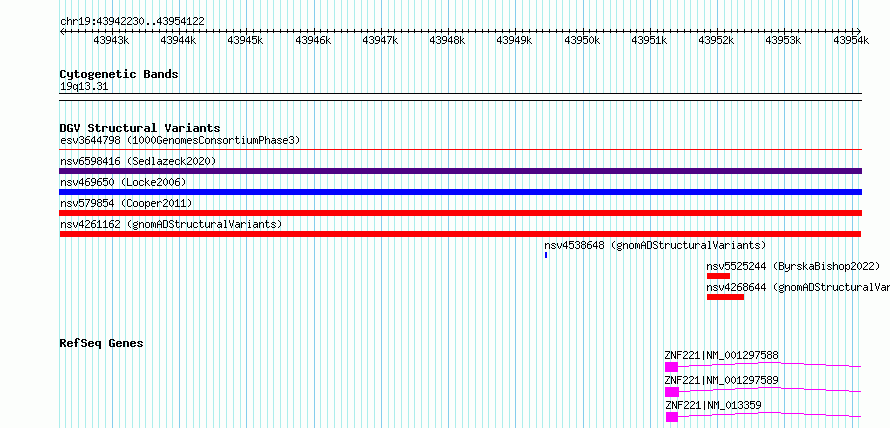Viewport: 890px width, 428px height.
Task: Click the 19q13.31 band label
Action: click(84, 87)
